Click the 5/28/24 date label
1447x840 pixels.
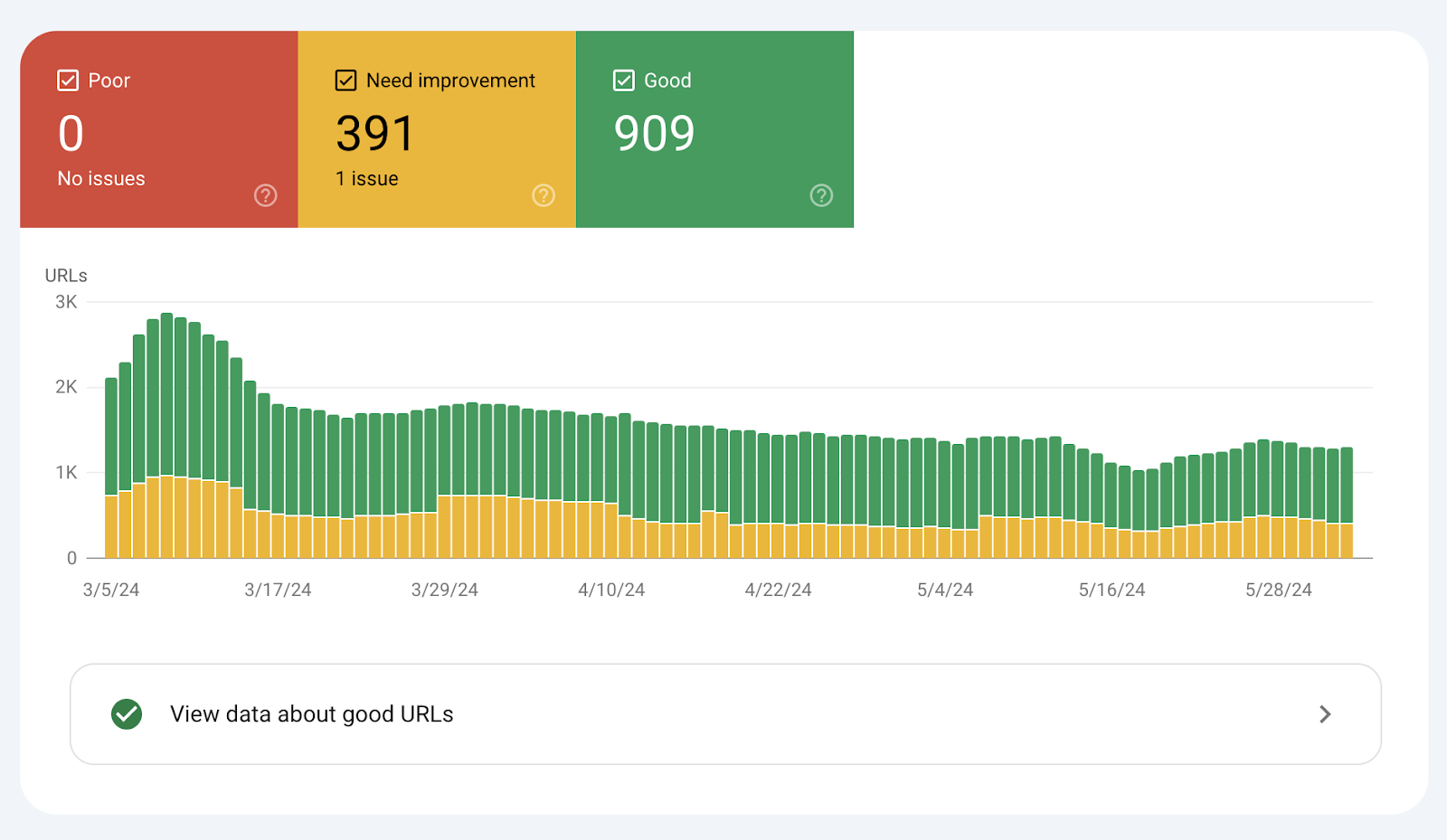pos(1279,590)
